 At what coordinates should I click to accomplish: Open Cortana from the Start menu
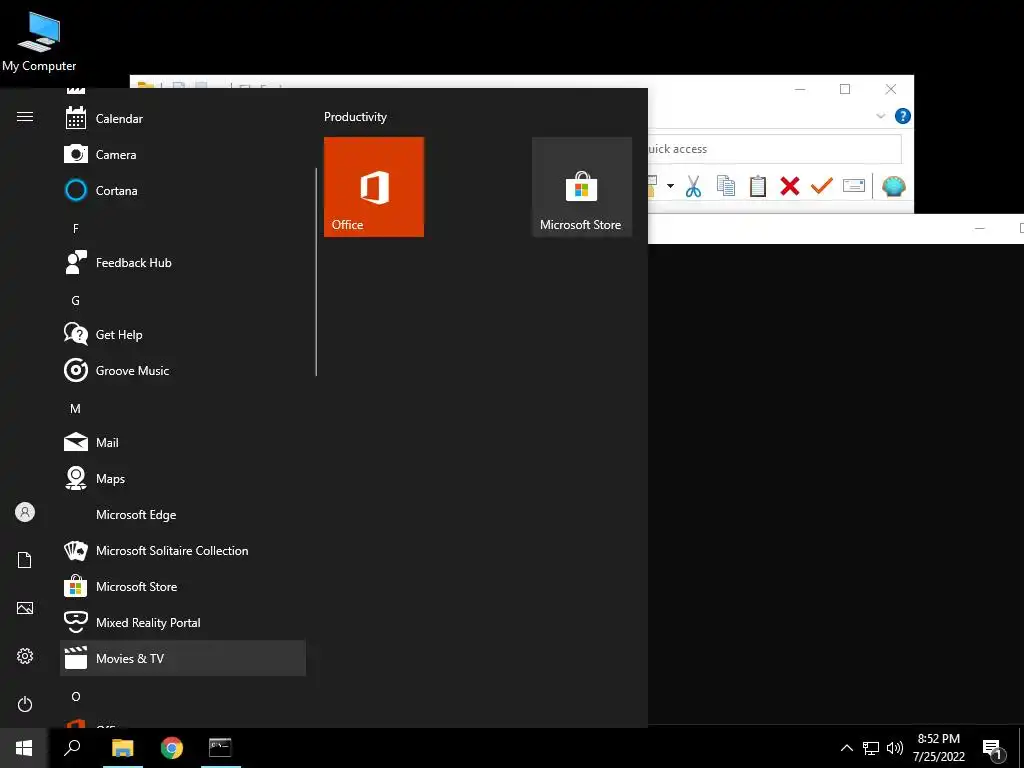183,191
